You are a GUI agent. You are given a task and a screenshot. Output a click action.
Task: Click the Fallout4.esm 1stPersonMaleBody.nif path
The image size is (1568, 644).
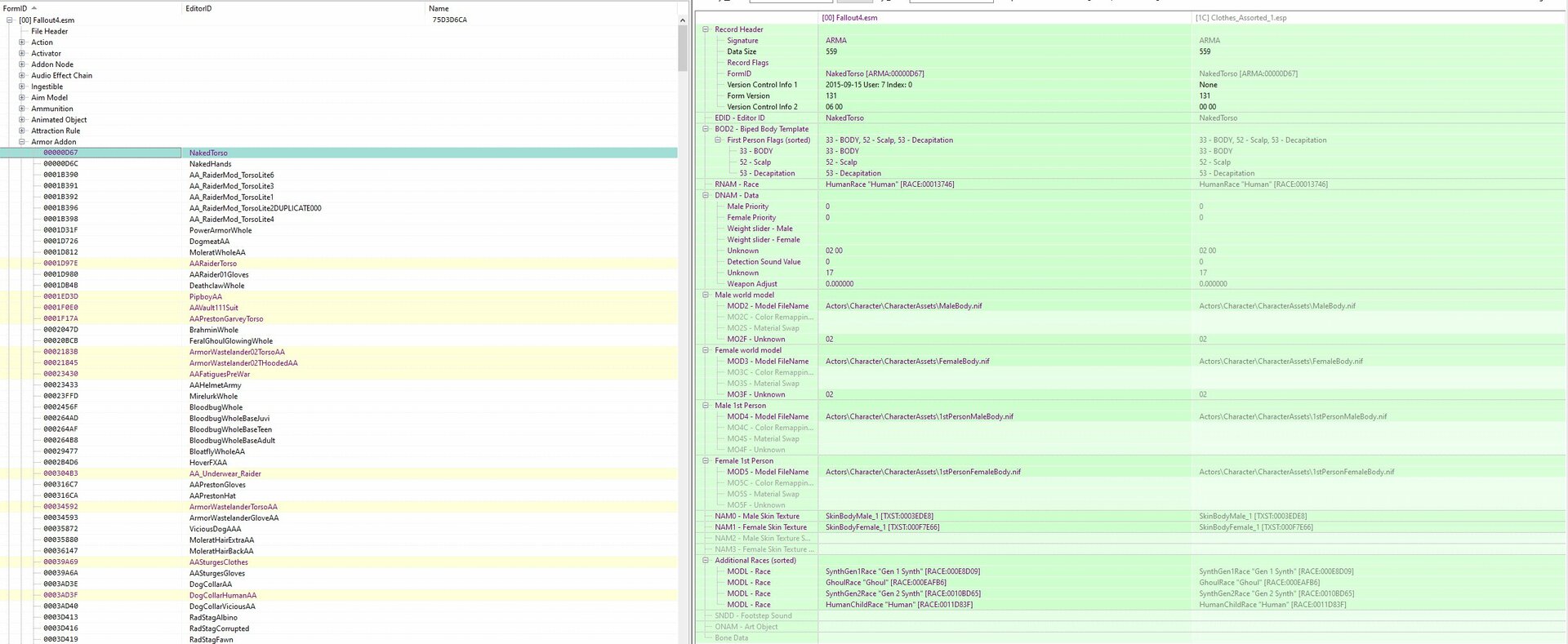920,417
